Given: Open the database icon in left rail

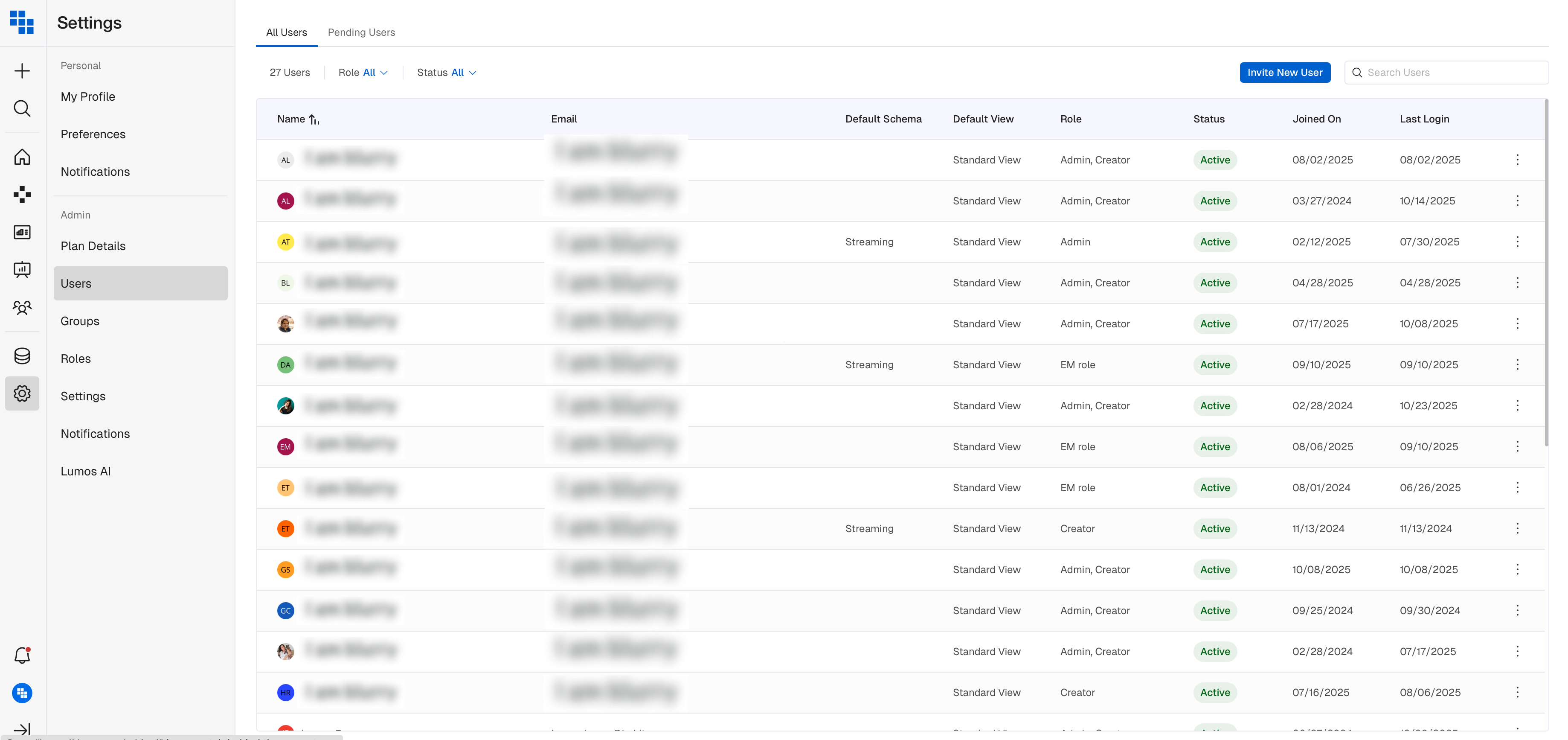Looking at the screenshot, I should point(22,355).
